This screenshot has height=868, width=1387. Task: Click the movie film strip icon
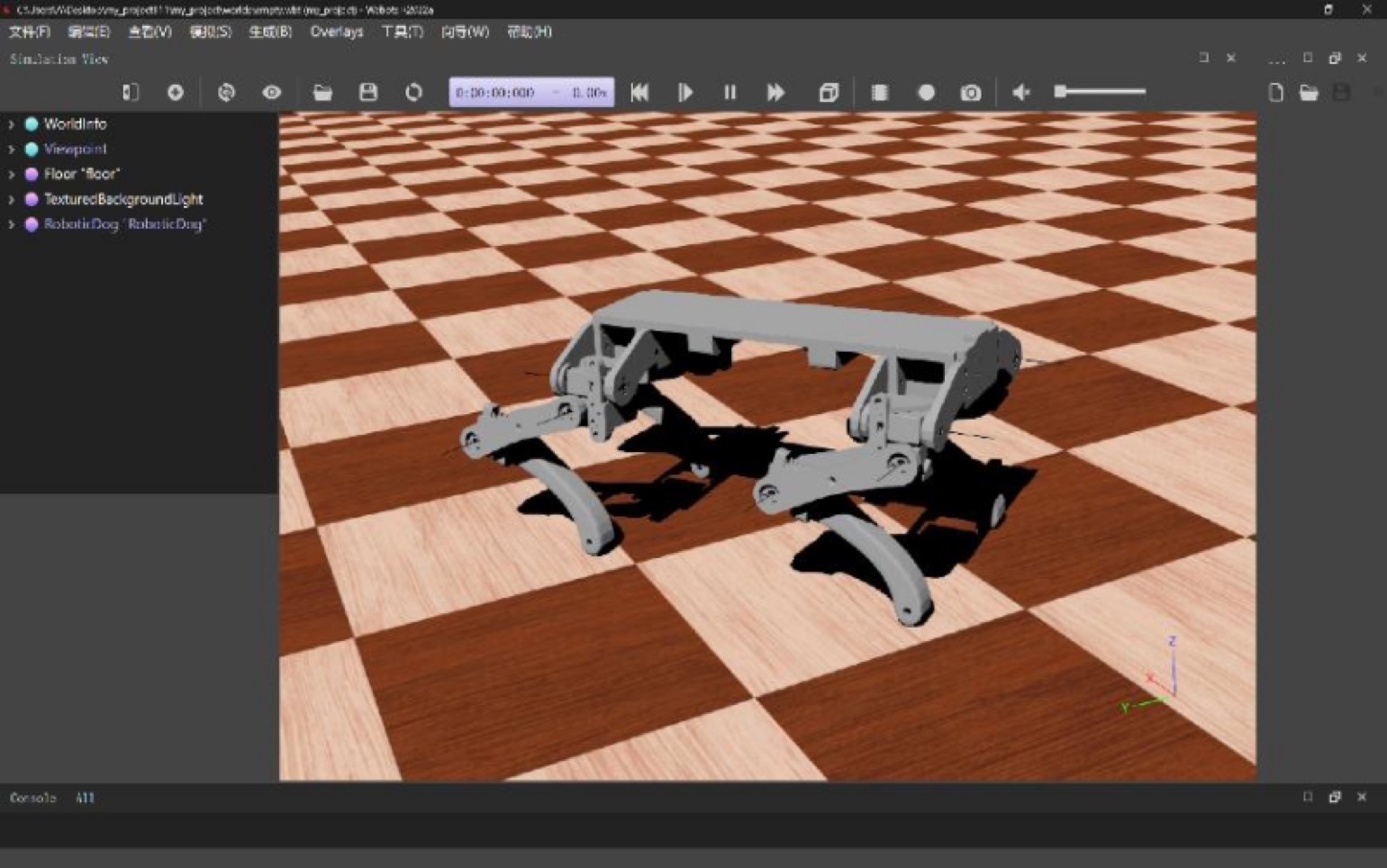pyautogui.click(x=880, y=93)
